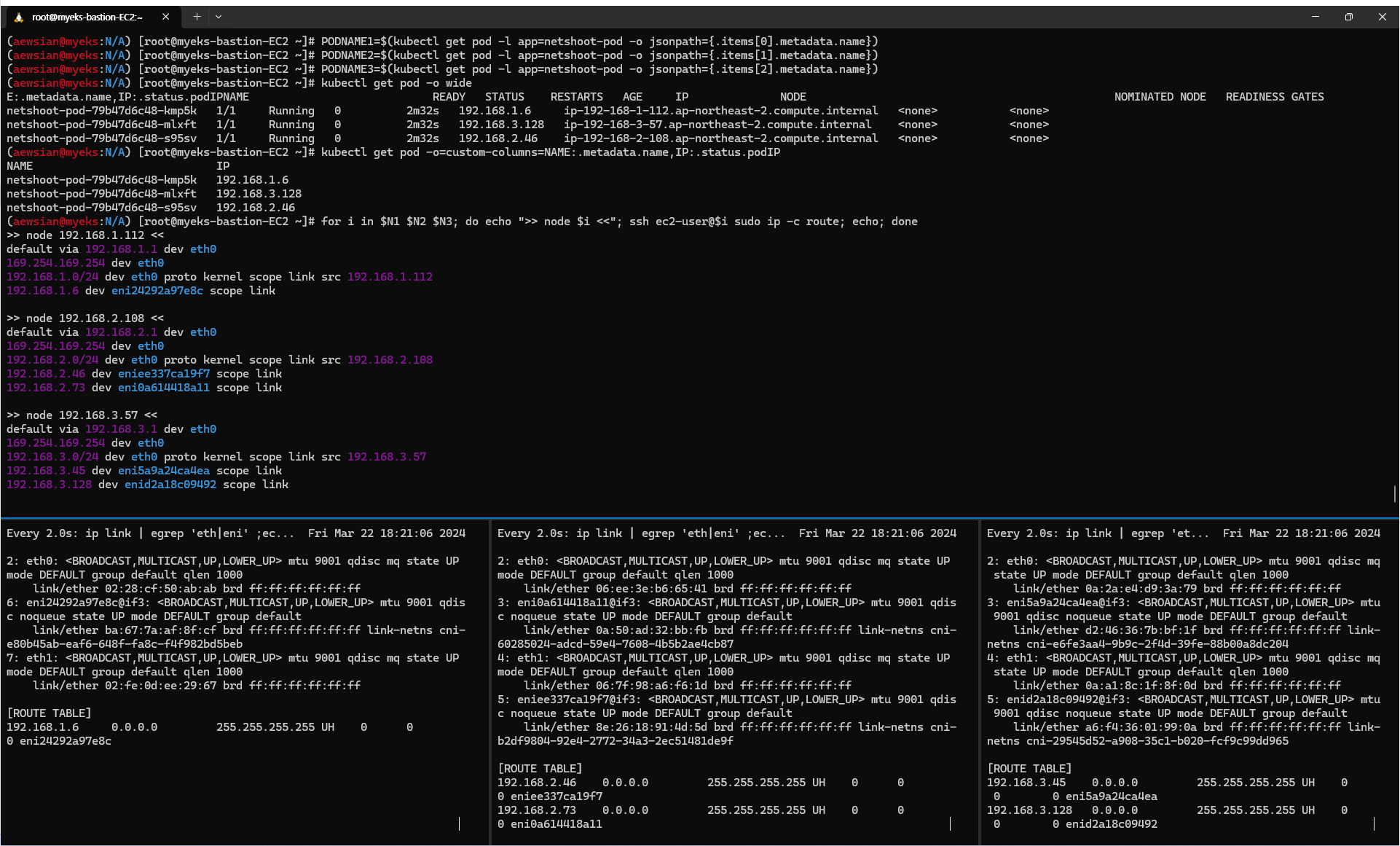Click pod name netshoot-pod-79b47d6c48-mlxft in custom-columns output
This screenshot has width=1400, height=846.
pyautogui.click(x=101, y=194)
